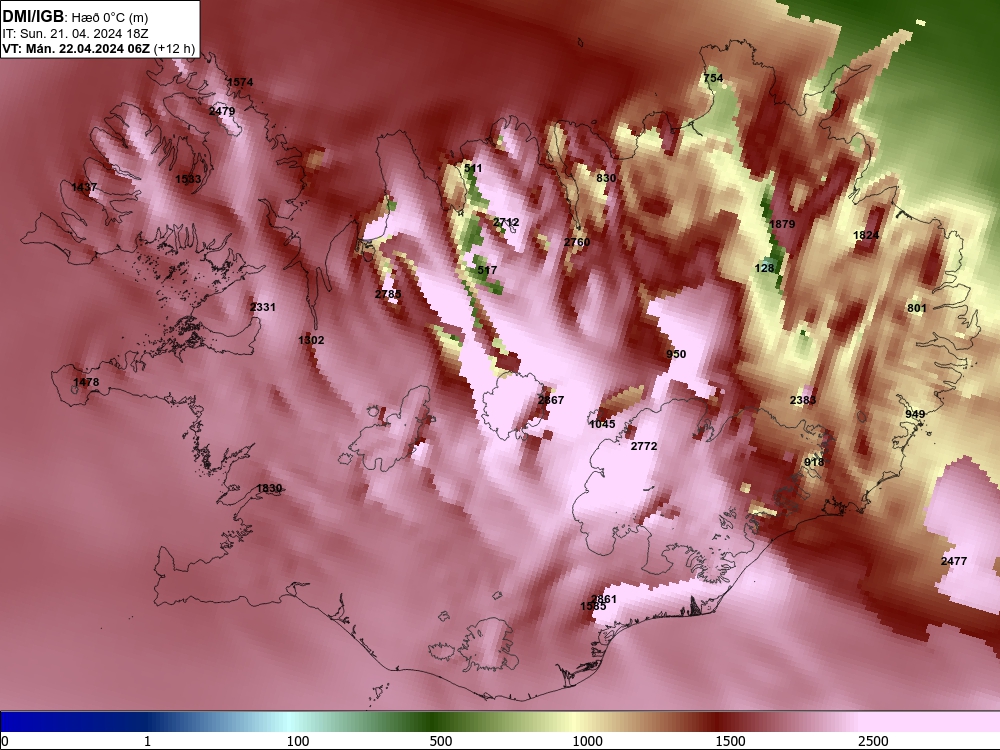
Task: Click the 1302 map value
Action: (x=311, y=340)
